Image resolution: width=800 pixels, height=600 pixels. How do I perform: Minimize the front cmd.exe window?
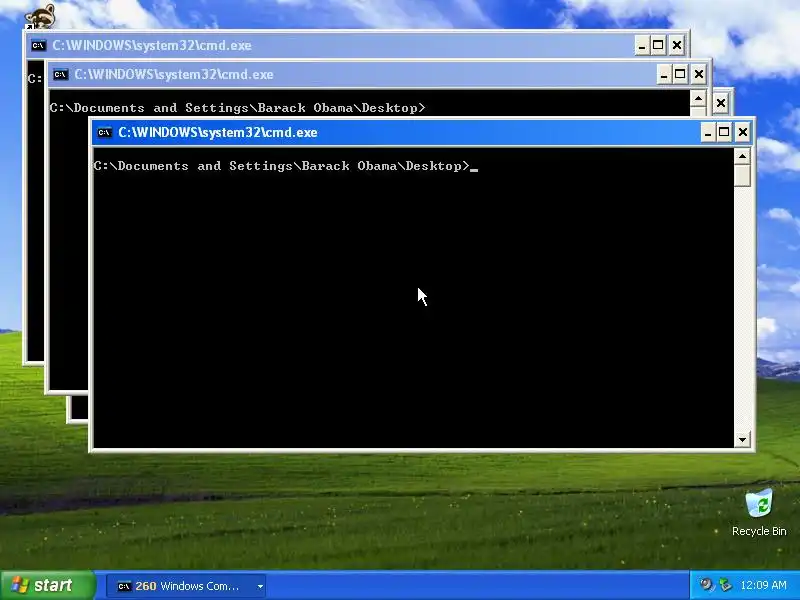tap(707, 133)
